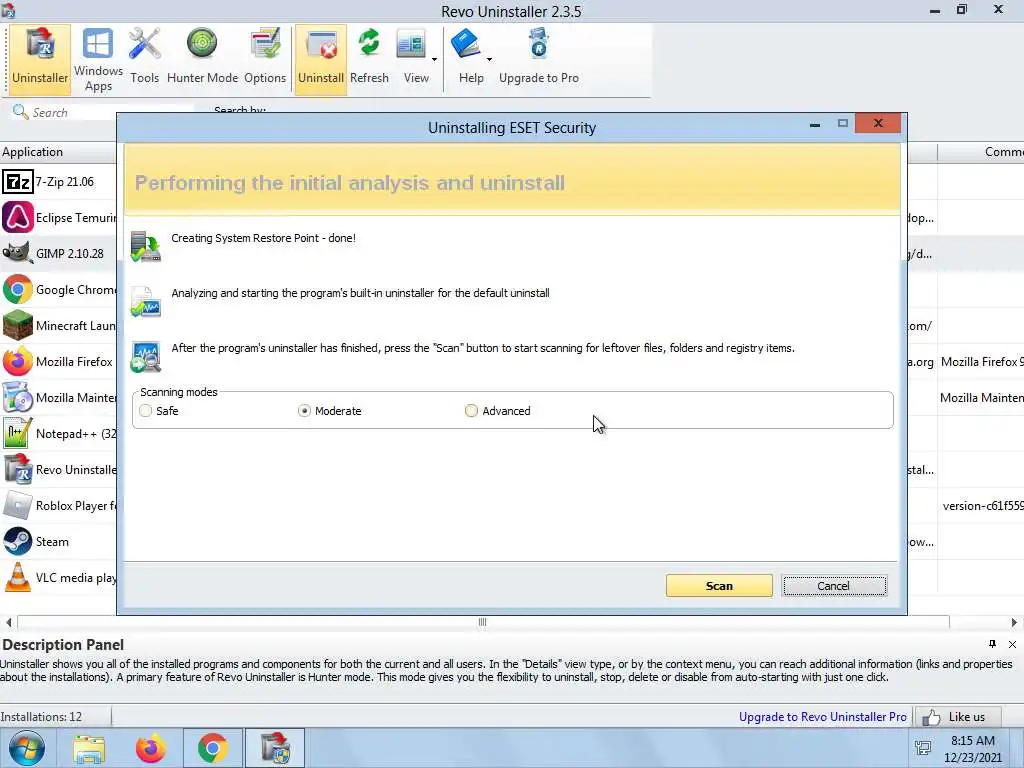This screenshot has height=768, width=1024.
Task: Click the restore point status icon
Action: pyautogui.click(x=146, y=246)
